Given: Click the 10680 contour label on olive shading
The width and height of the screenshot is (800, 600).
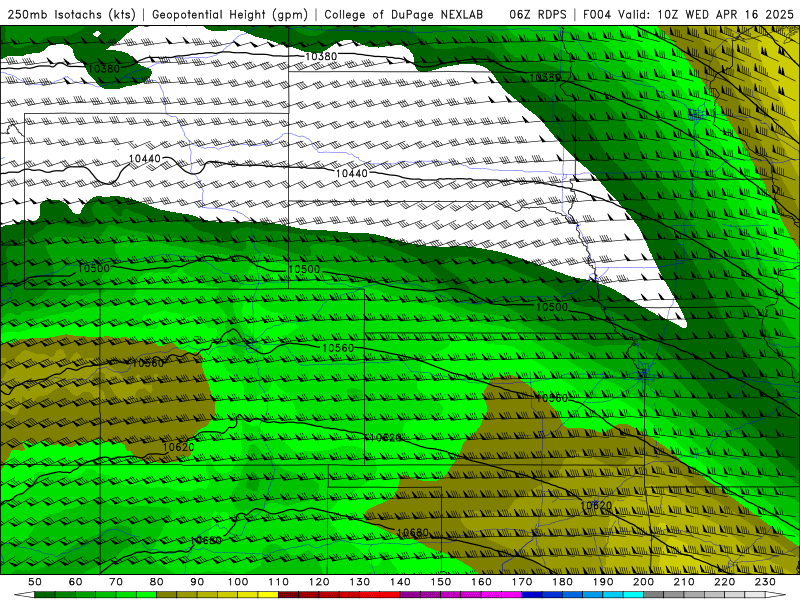Looking at the screenshot, I should point(412,533).
